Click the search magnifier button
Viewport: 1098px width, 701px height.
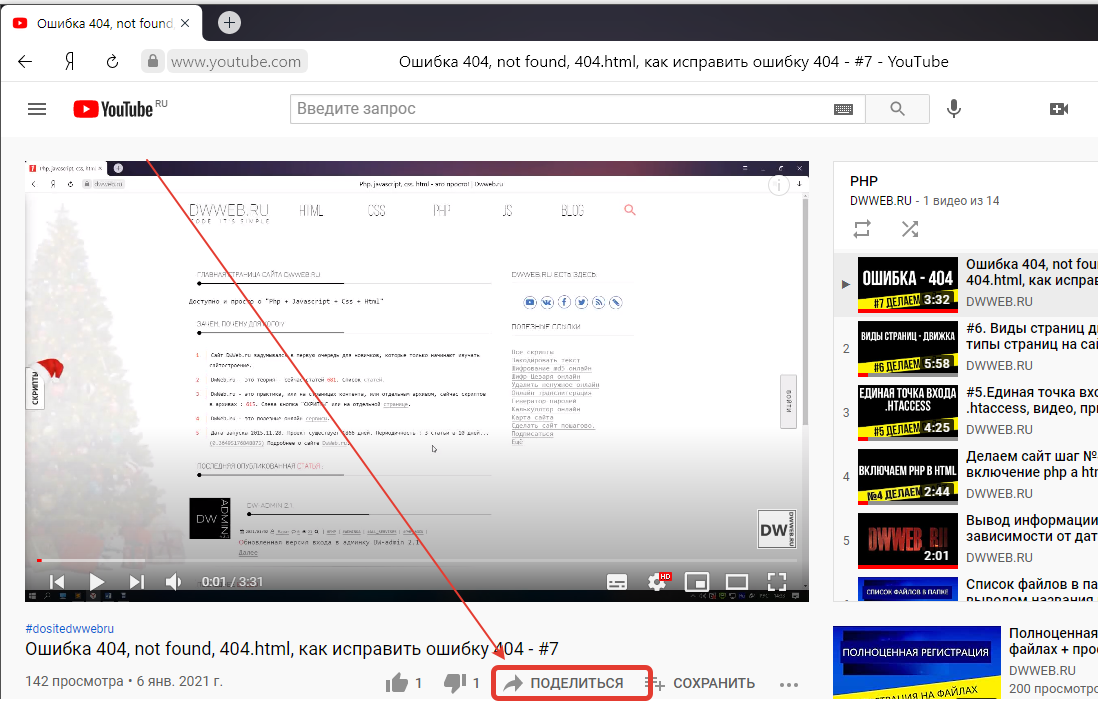[x=897, y=109]
